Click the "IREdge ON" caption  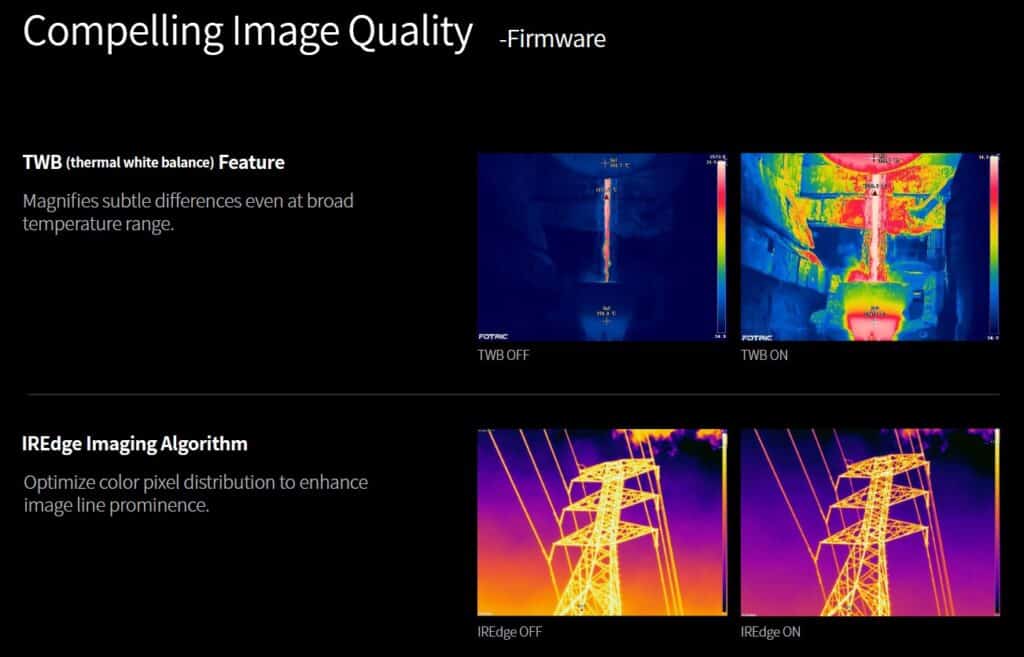(x=770, y=632)
